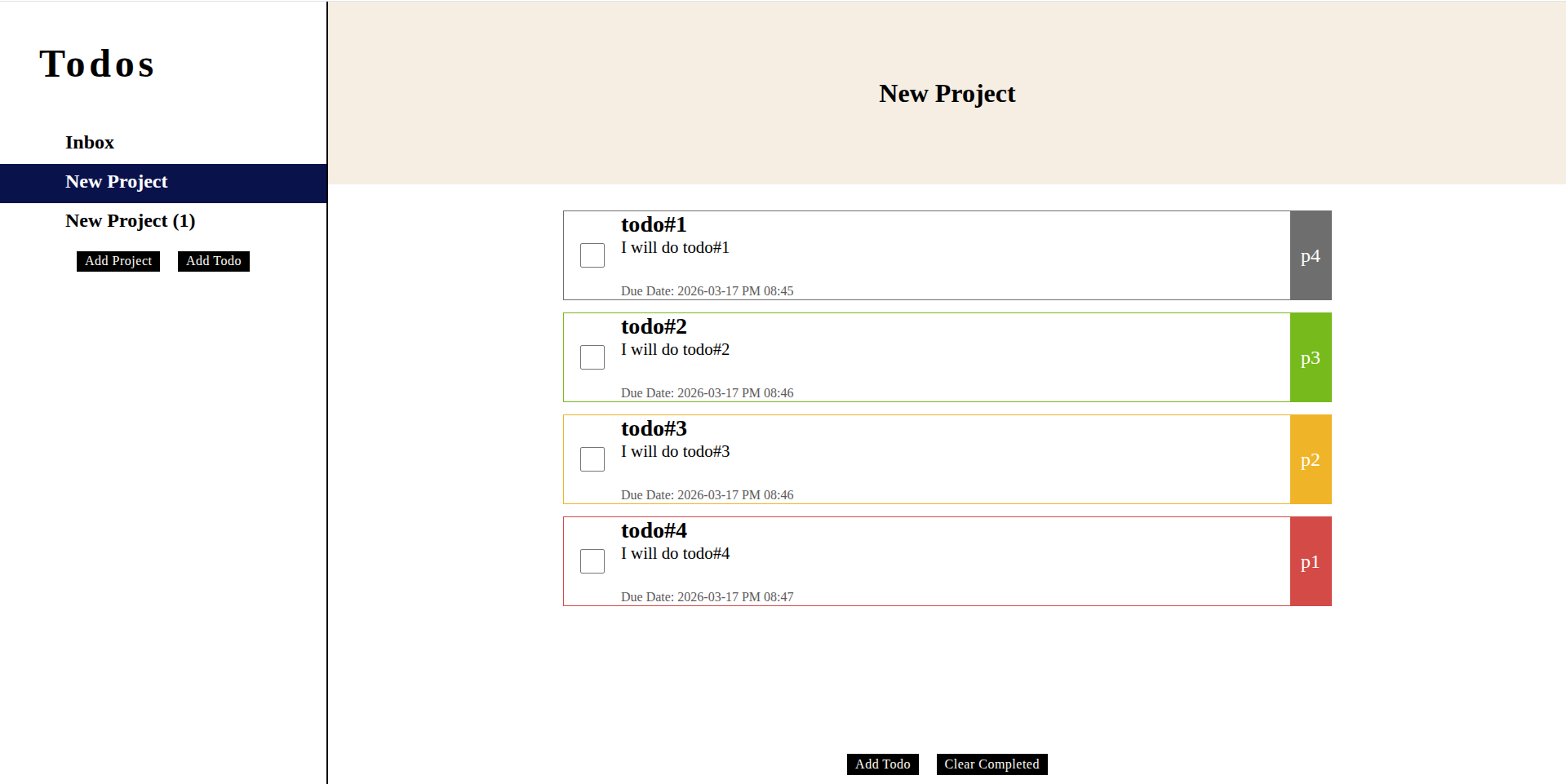Screen dimensions: 1566x784
Task: Click the gray p4 priority tag
Action: [1311, 256]
